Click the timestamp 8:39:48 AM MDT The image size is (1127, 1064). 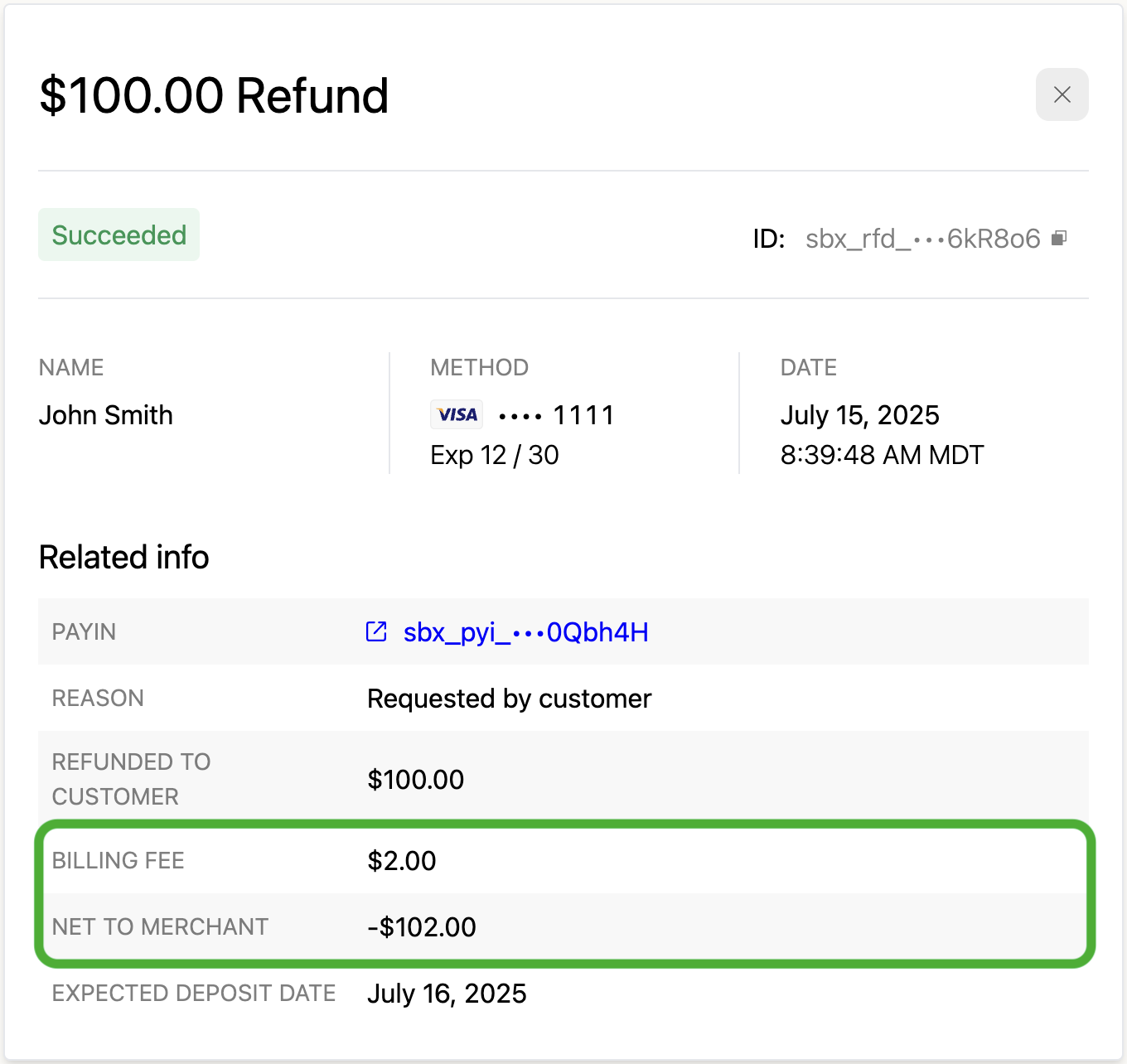point(882,455)
